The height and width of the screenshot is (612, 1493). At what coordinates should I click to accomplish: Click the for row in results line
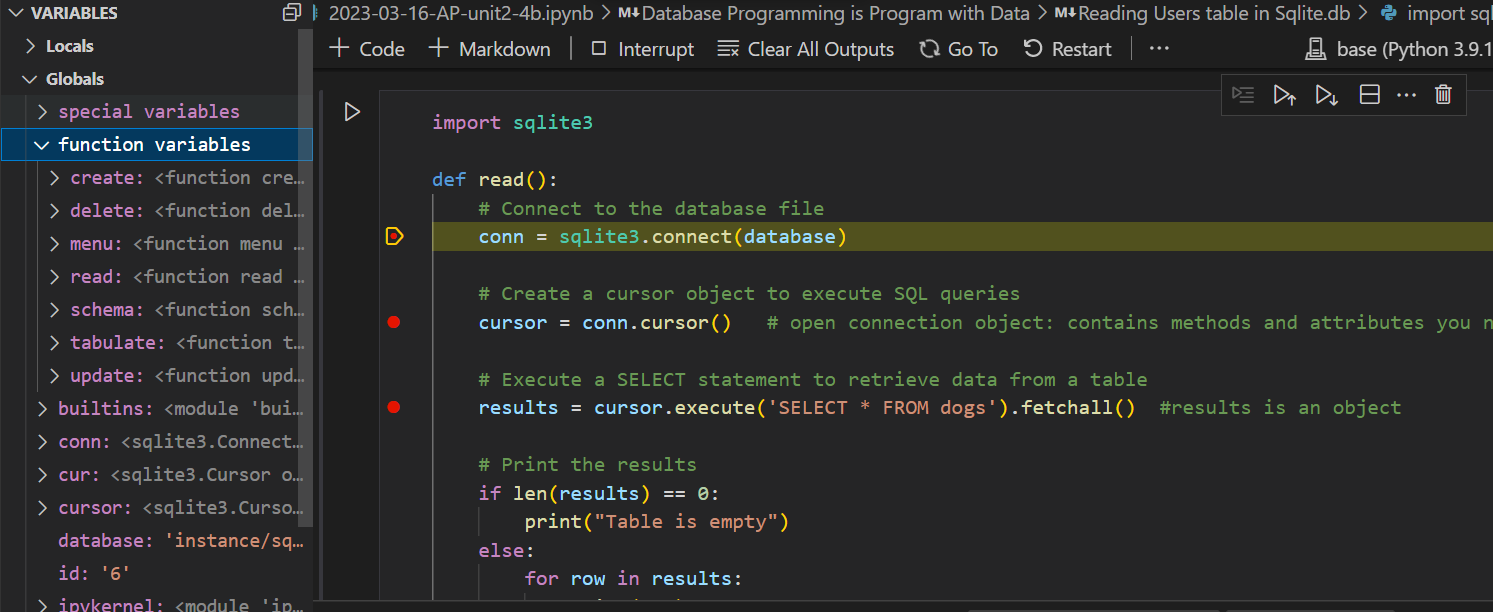[634, 579]
